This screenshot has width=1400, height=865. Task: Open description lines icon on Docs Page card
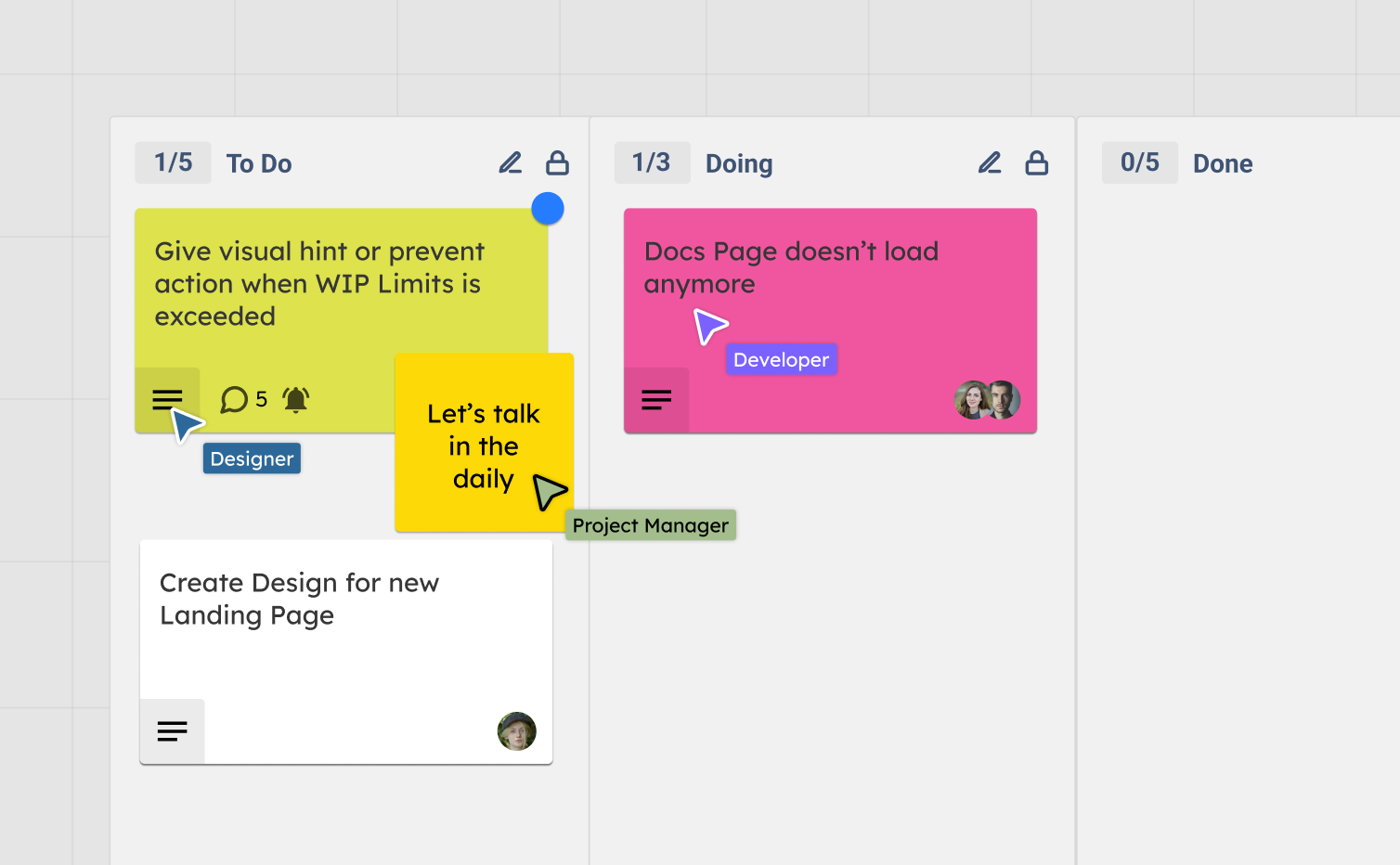coord(656,400)
